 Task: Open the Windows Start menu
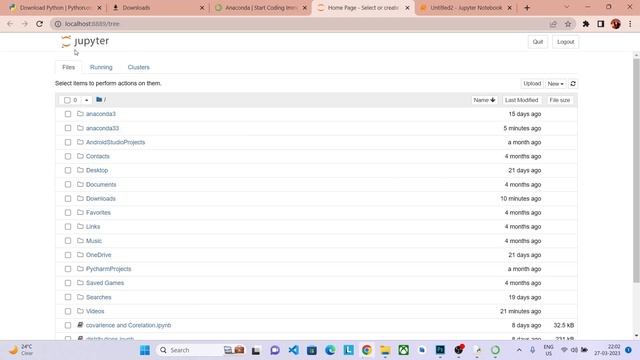pyautogui.click(x=145, y=350)
